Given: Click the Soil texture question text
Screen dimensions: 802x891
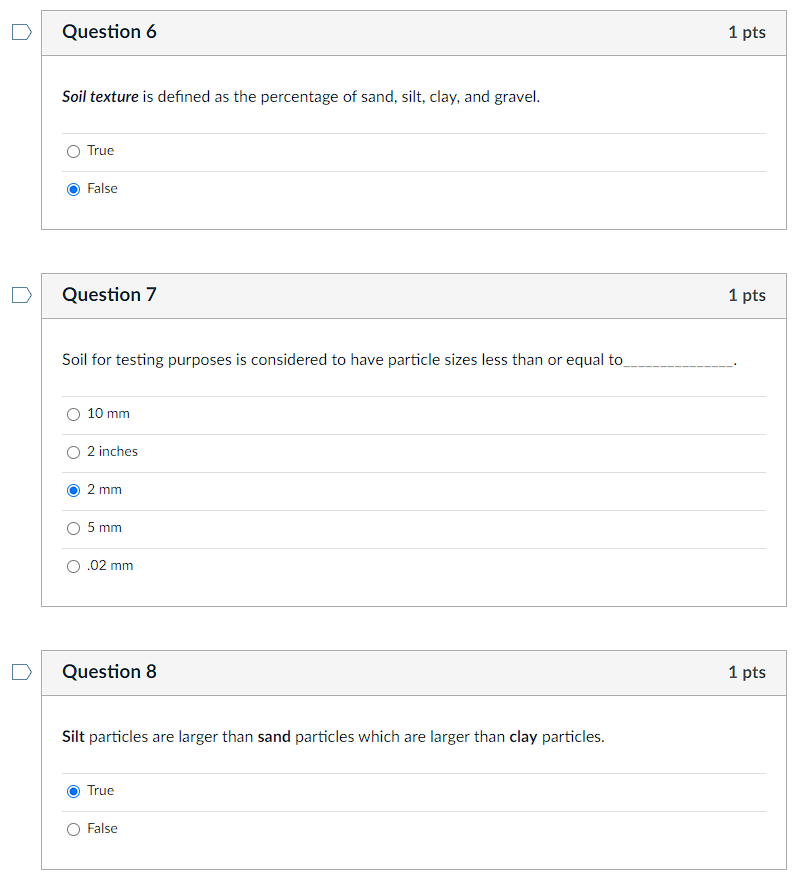Looking at the screenshot, I should (x=300, y=97).
